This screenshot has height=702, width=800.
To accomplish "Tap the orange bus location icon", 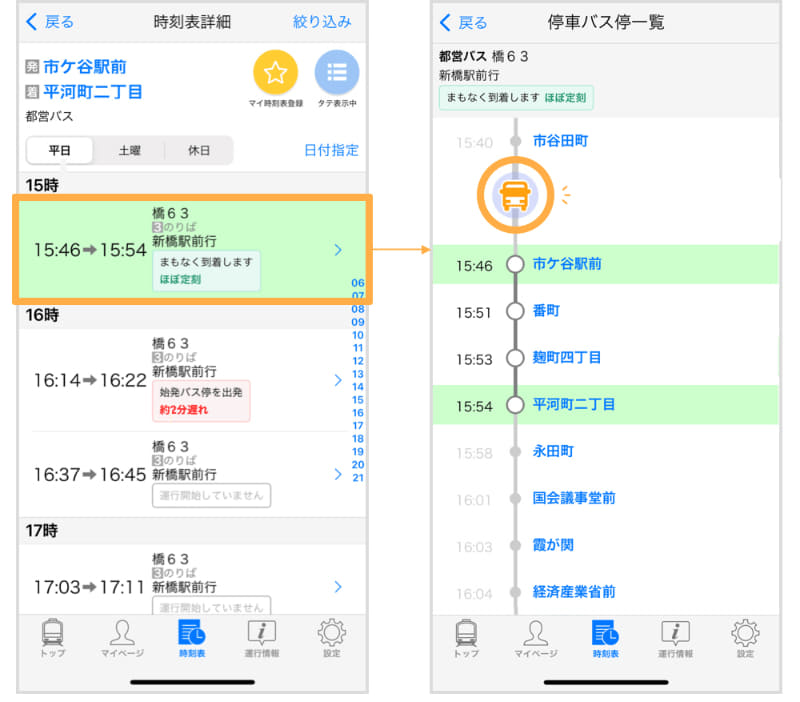I will (515, 195).
